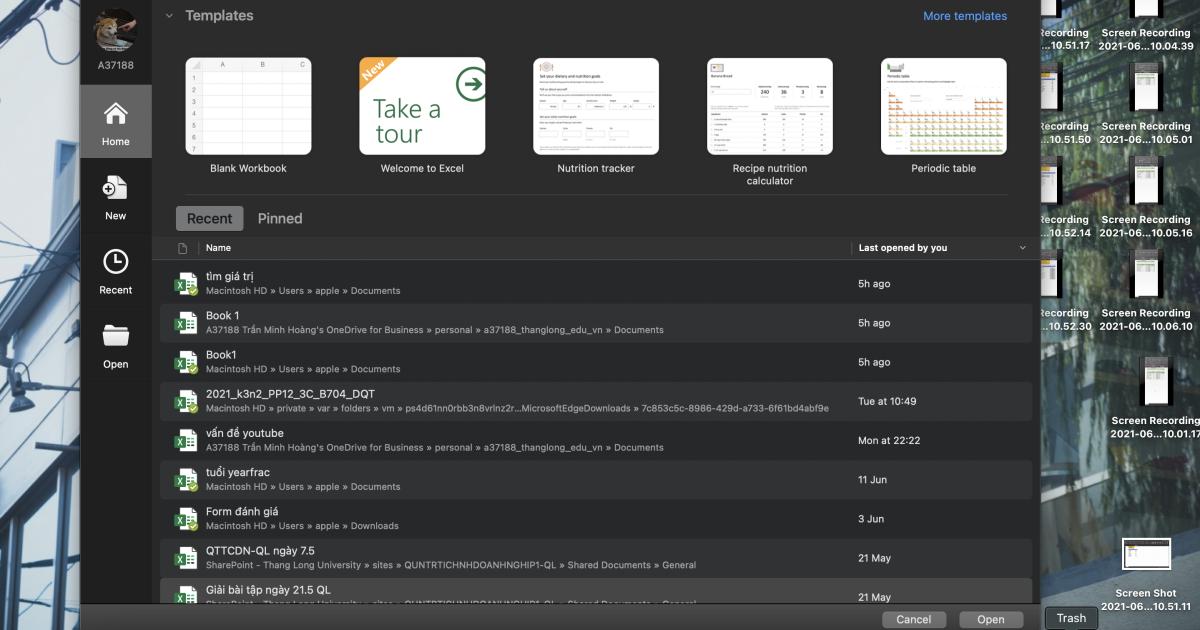Choose the Recipe nutrition calculator template

[770, 122]
